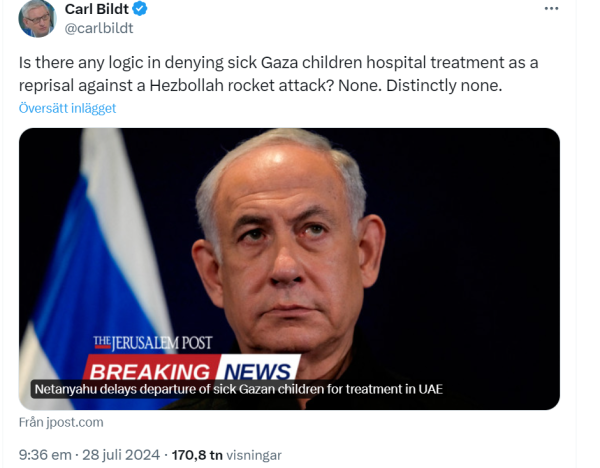
Task: Click the 28 juli 2024 date
Action: (121, 455)
